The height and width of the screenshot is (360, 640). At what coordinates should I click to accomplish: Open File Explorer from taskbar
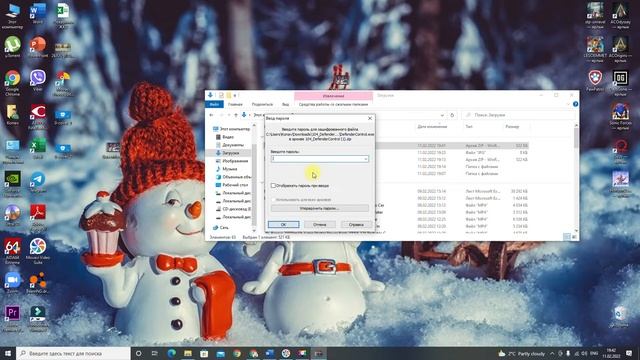point(188,353)
